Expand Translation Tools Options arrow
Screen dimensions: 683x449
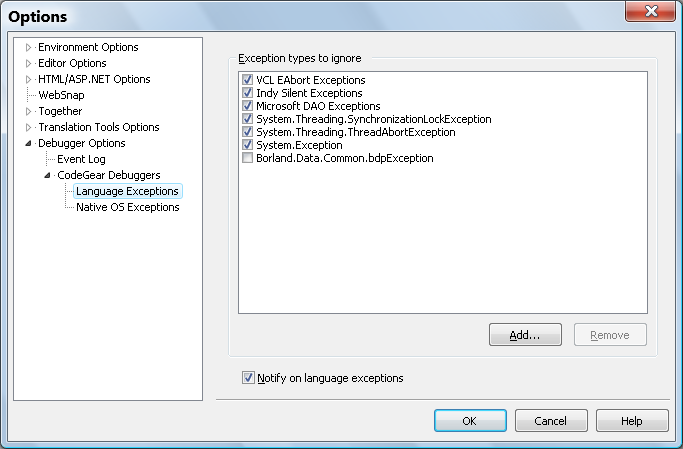click(x=28, y=128)
